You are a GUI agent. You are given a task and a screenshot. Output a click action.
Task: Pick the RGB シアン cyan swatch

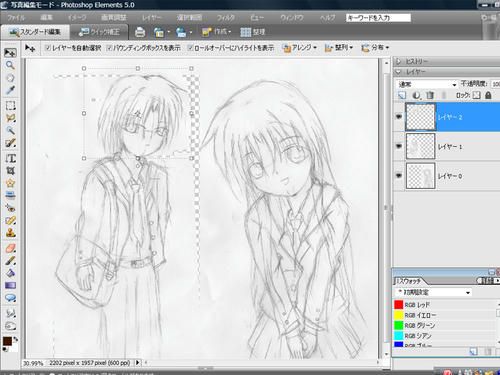click(x=399, y=335)
